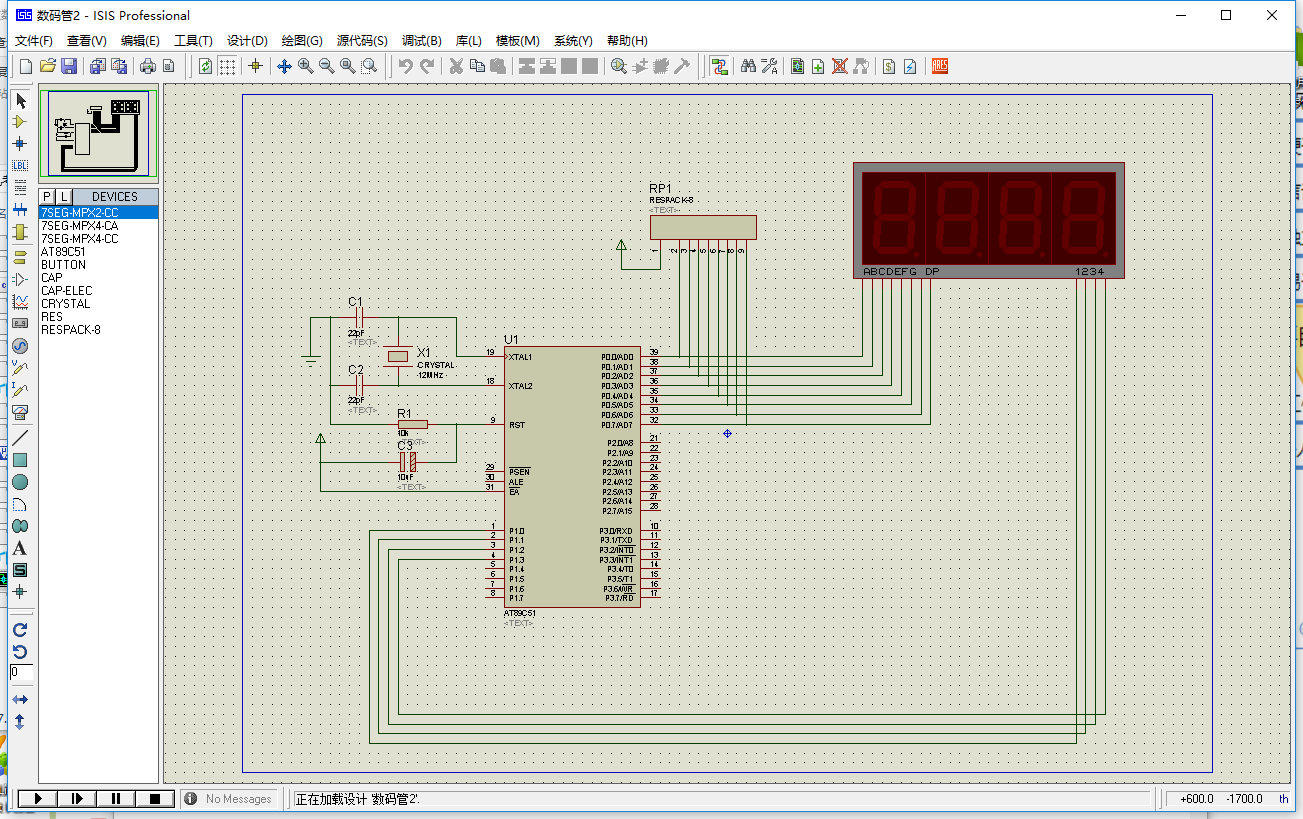
Task: Open the 调试(B) debug menu
Action: [x=421, y=41]
